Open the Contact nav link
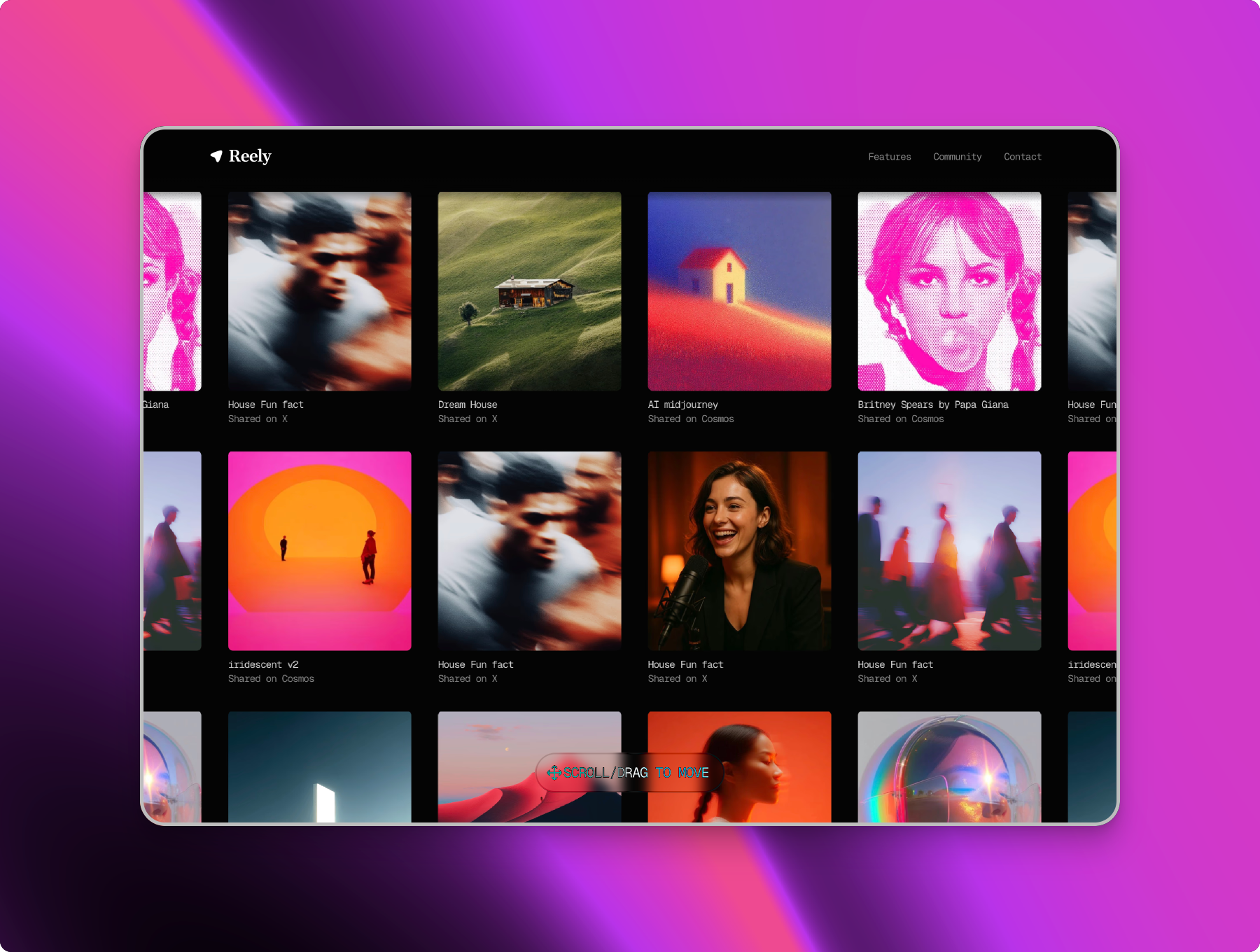This screenshot has width=1260, height=952. (1023, 157)
